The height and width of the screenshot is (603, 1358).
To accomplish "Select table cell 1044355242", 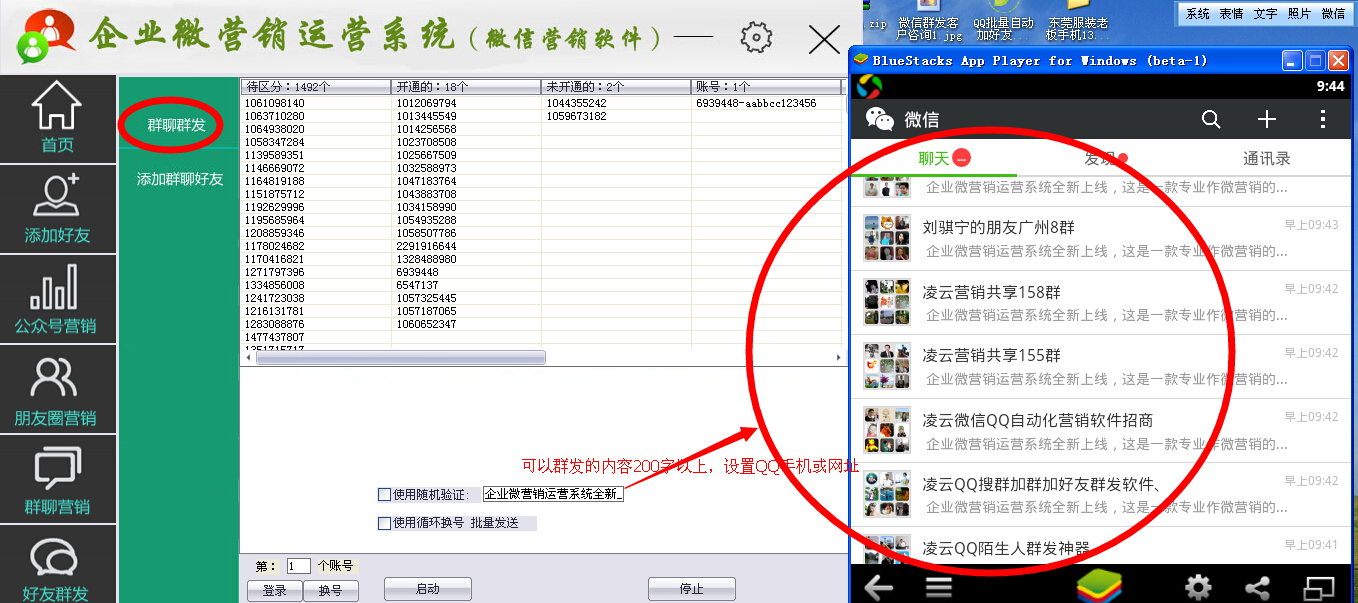I will click(616, 103).
